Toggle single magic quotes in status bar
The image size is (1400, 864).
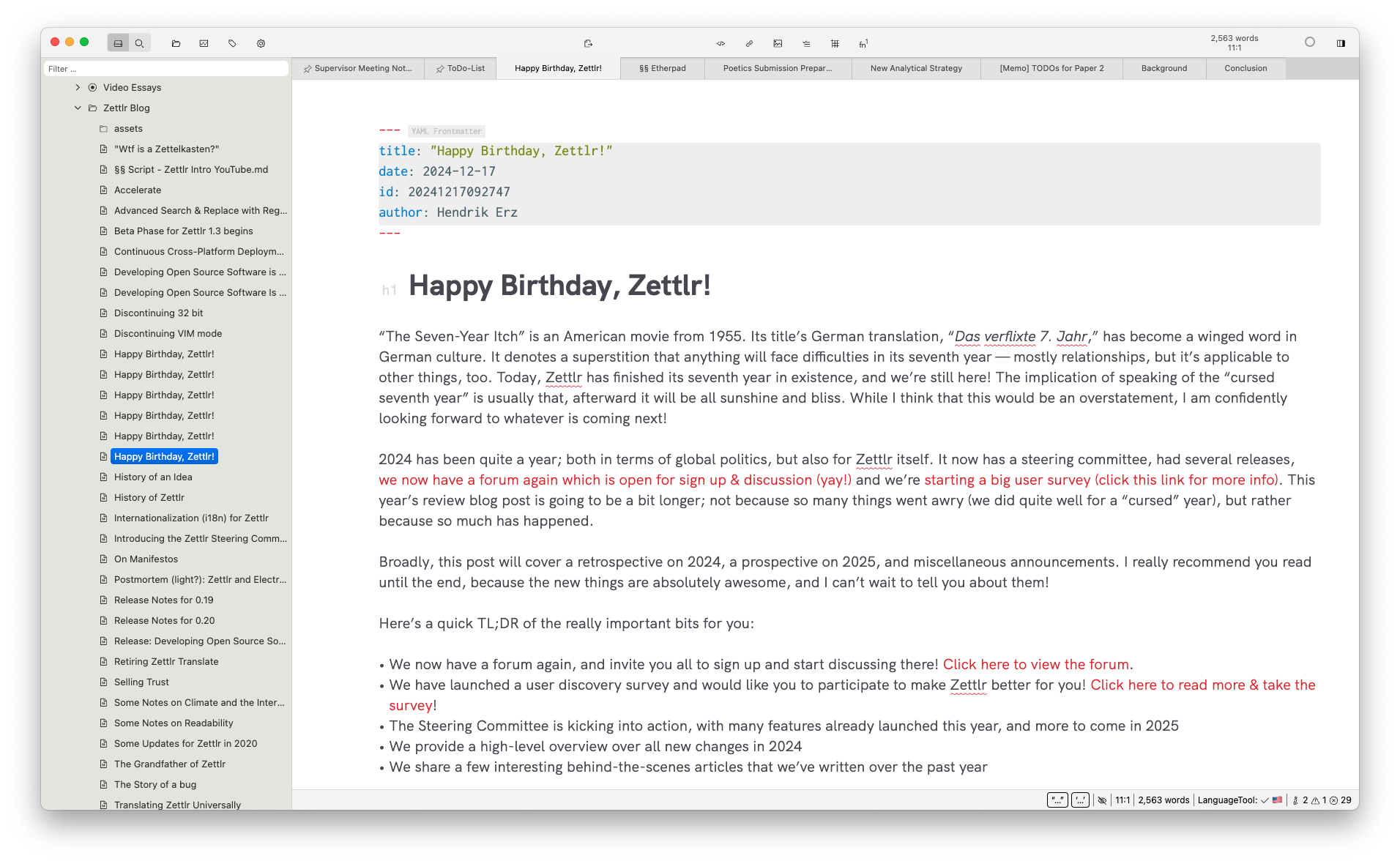tap(1080, 800)
